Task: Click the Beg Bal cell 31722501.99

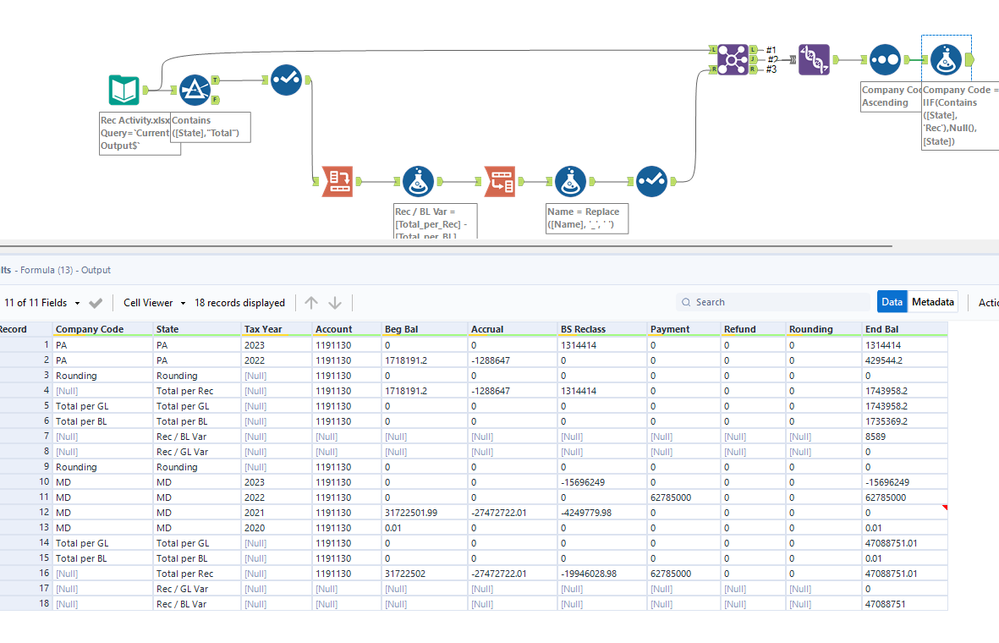Action: point(424,512)
